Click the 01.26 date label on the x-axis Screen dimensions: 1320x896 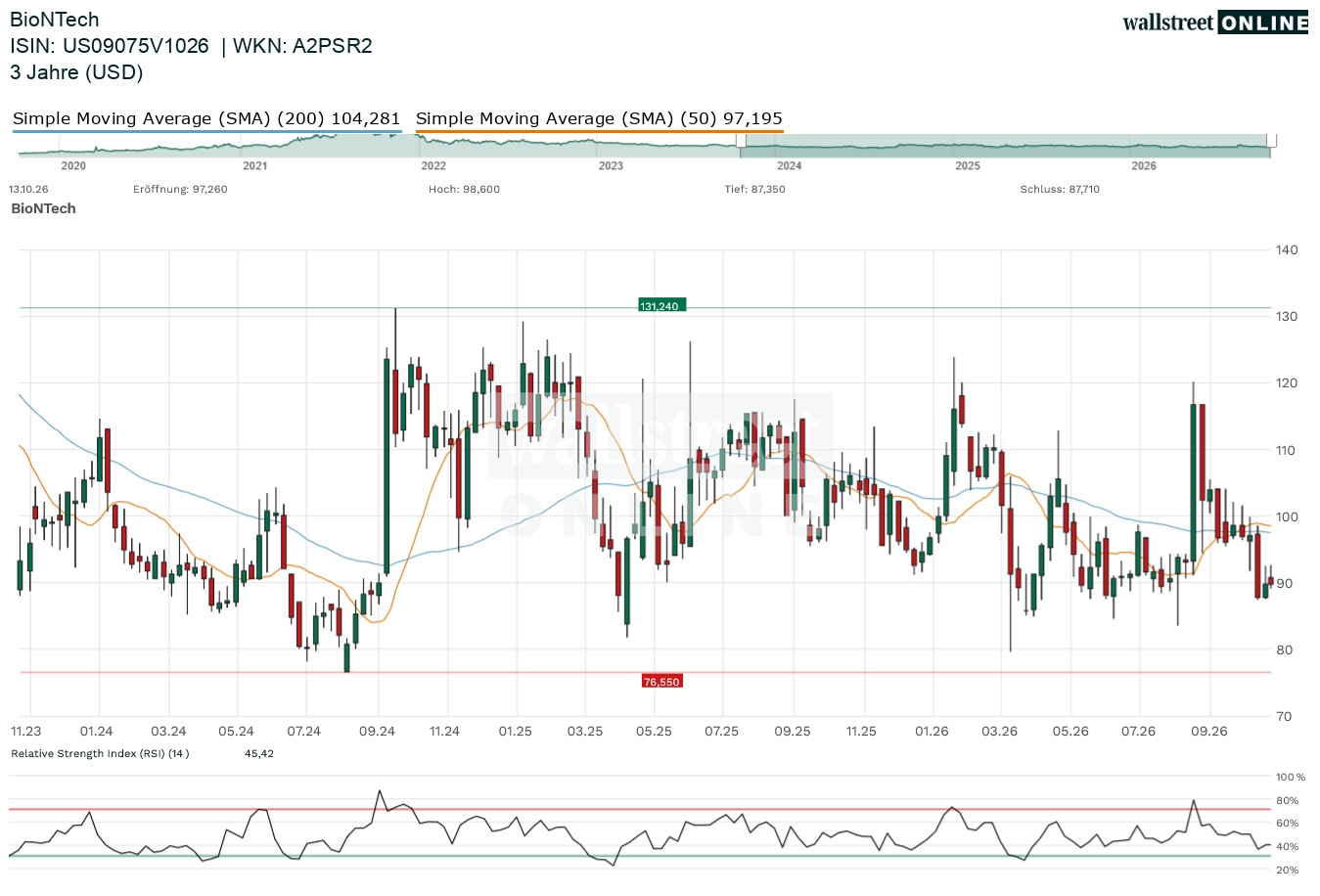pos(932,732)
